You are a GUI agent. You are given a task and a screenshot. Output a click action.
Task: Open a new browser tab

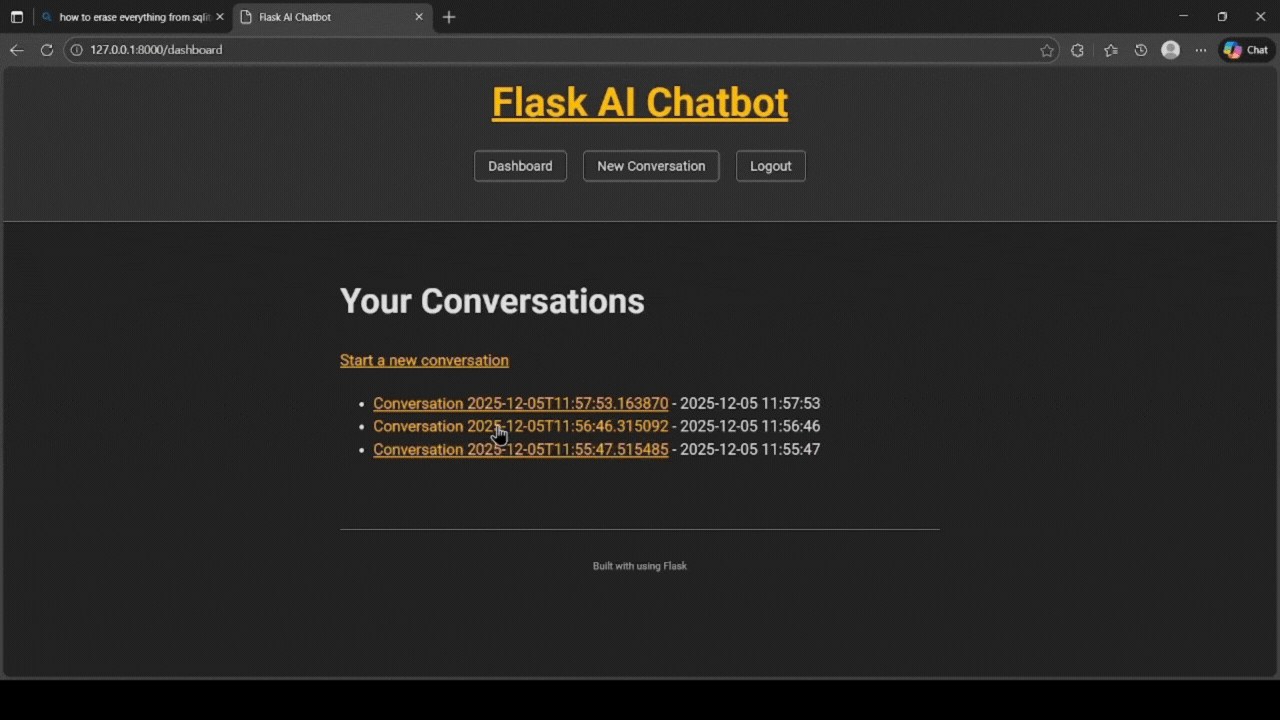(x=449, y=17)
